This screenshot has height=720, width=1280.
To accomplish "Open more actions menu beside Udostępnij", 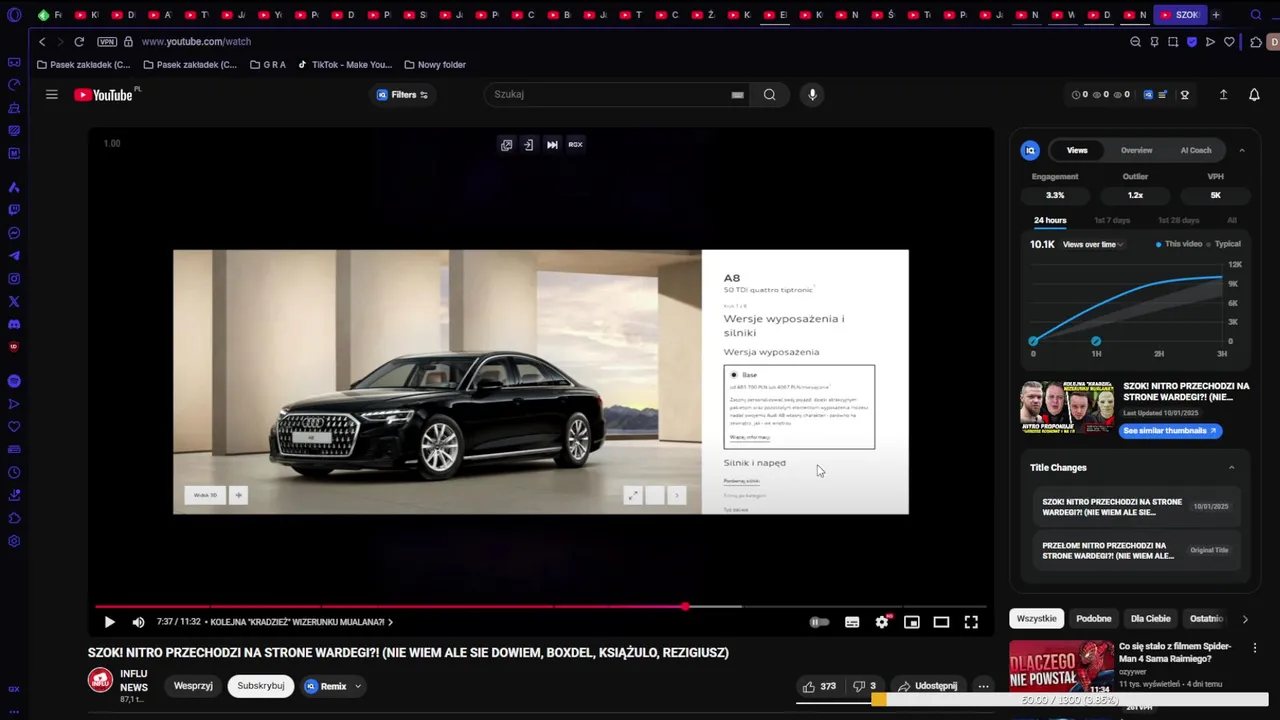I will [984, 686].
